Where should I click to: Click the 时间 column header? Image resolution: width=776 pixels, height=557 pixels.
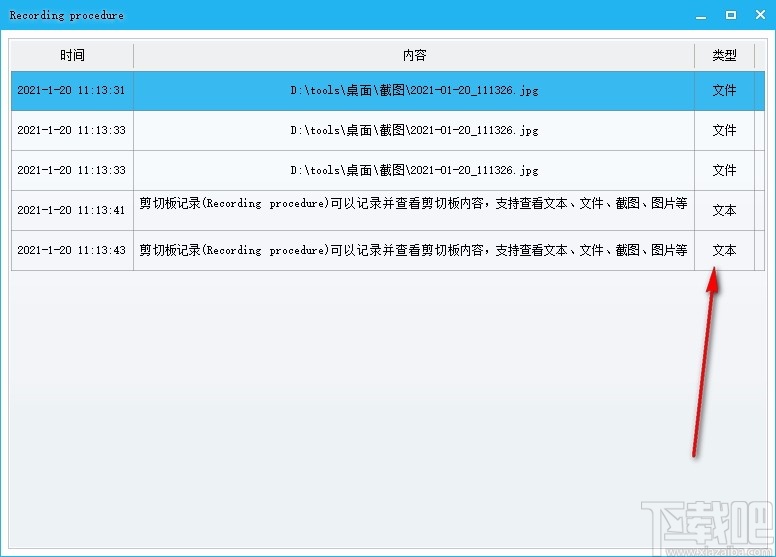pos(72,55)
